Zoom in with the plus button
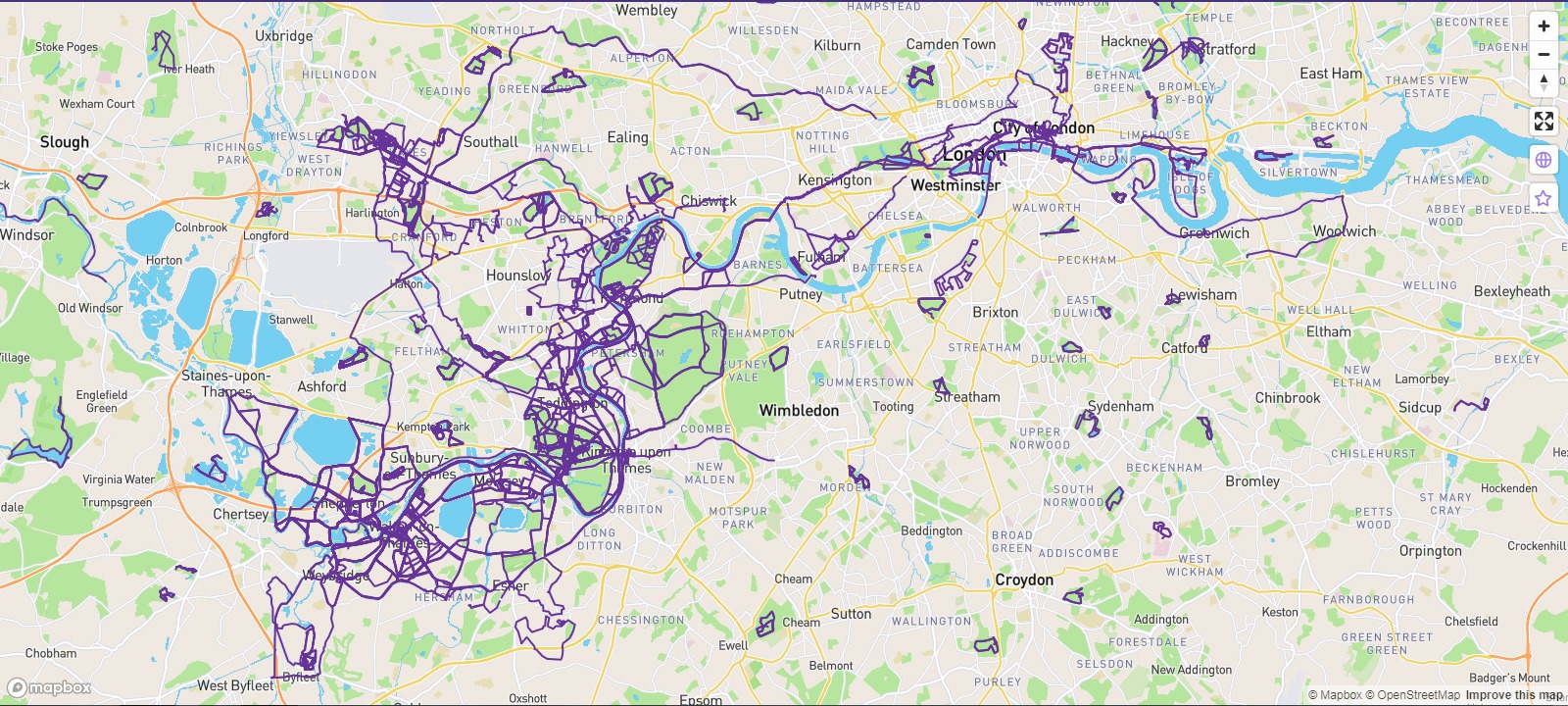Viewport: 1568px width, 706px height. pyautogui.click(x=1543, y=26)
